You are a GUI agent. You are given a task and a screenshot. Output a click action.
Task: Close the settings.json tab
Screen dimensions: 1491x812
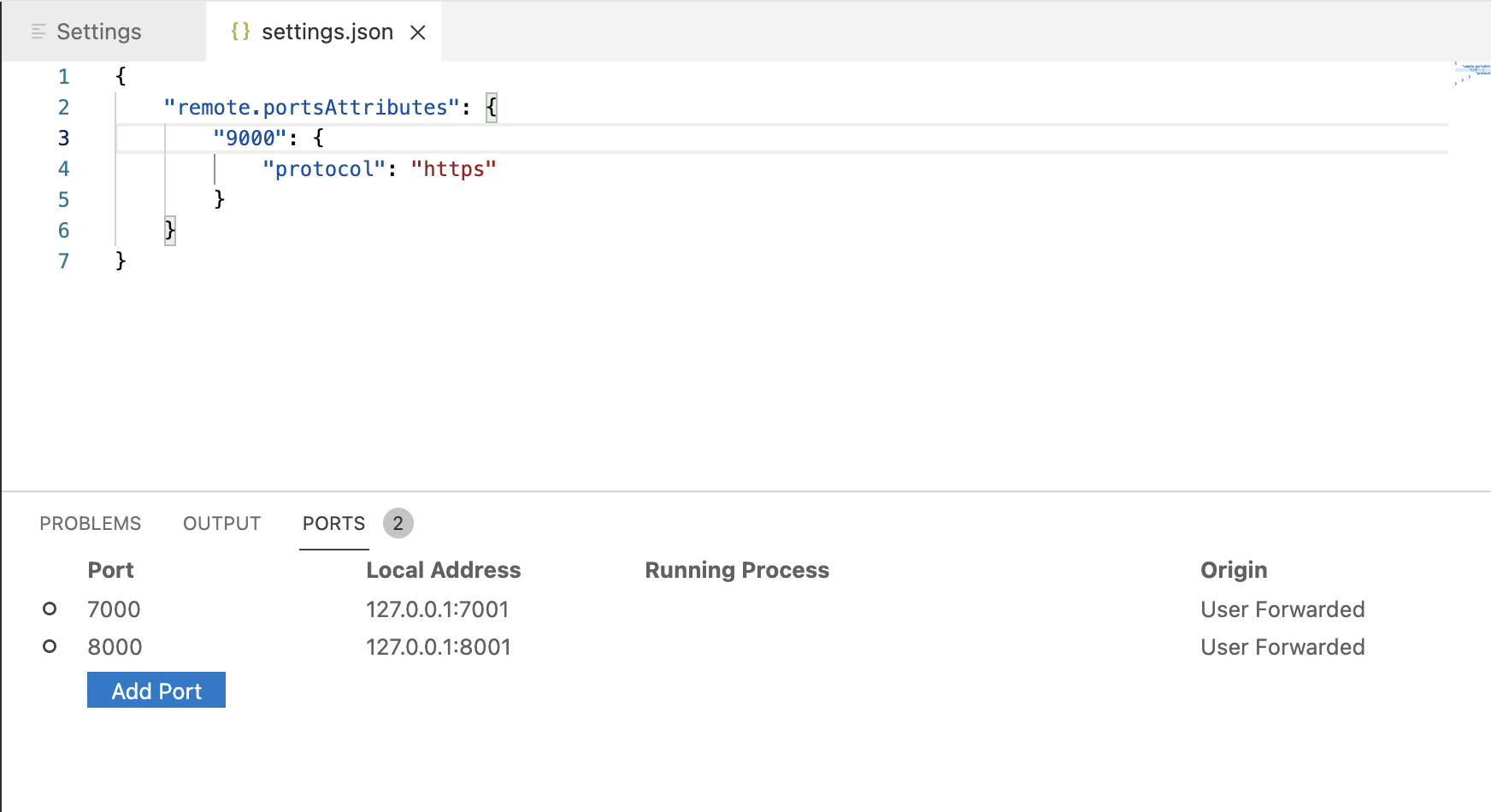418,32
